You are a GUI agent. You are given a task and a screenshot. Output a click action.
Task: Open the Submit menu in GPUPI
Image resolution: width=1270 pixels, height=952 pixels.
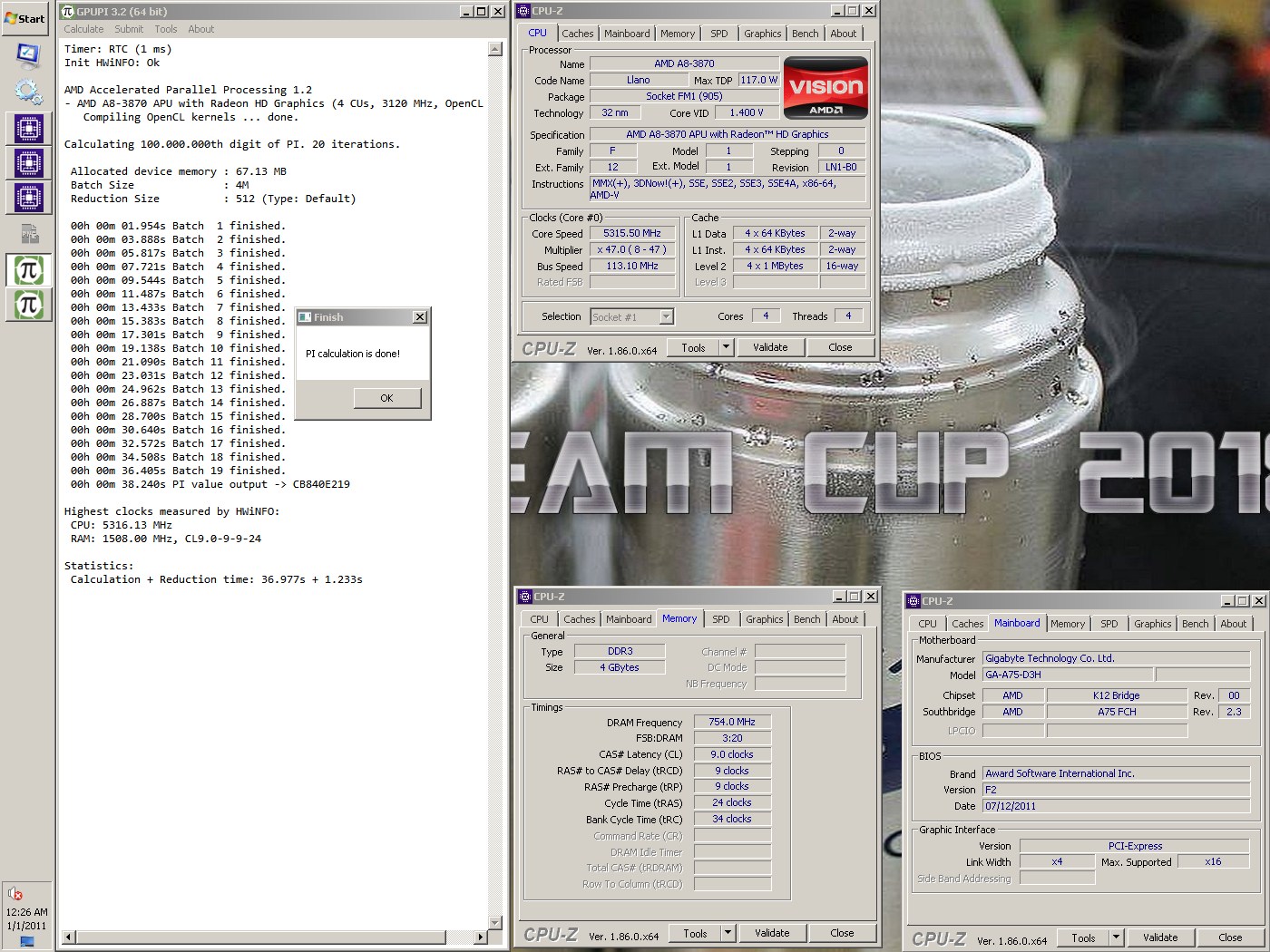point(129,29)
